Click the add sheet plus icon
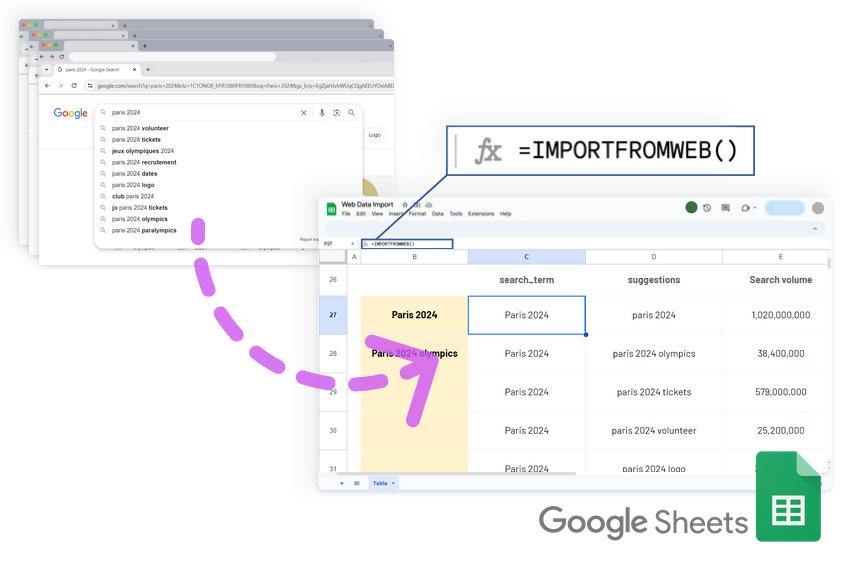857x561 pixels. pyautogui.click(x=342, y=483)
